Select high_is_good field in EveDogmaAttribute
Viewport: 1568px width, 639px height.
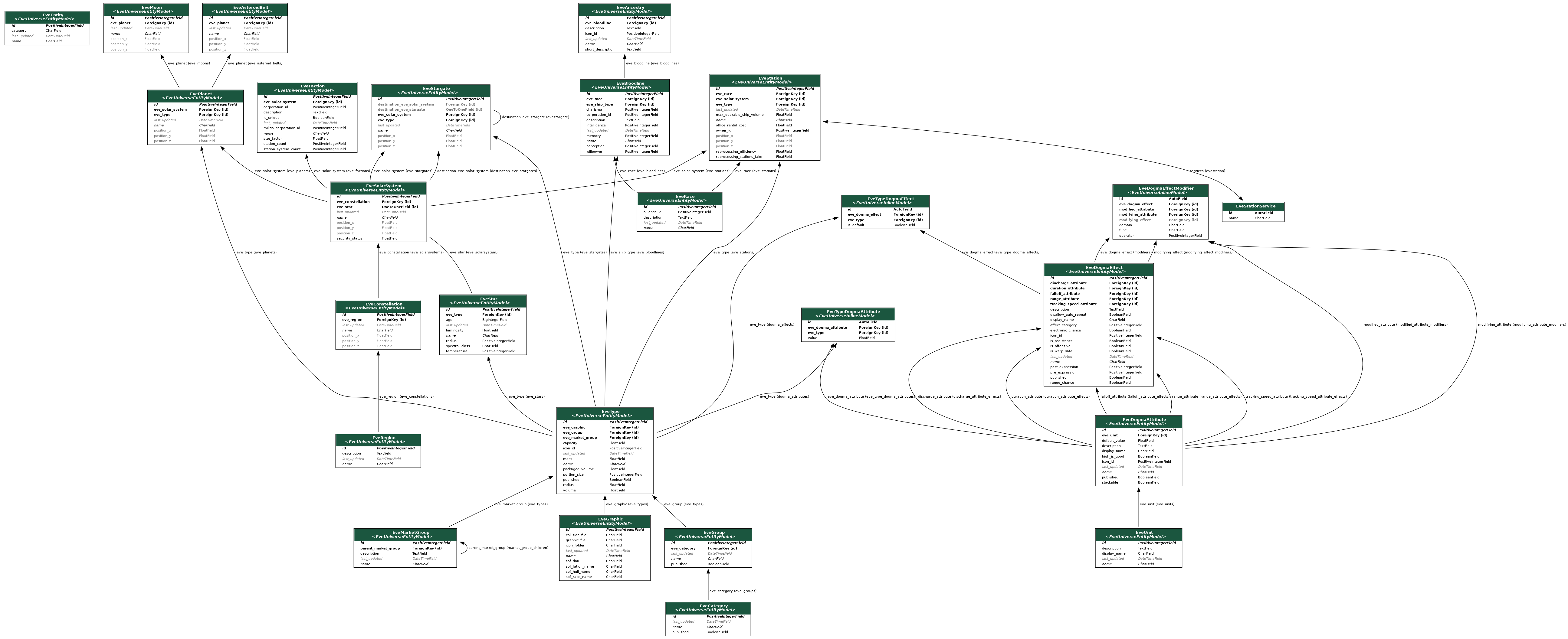pyautogui.click(x=1138, y=456)
